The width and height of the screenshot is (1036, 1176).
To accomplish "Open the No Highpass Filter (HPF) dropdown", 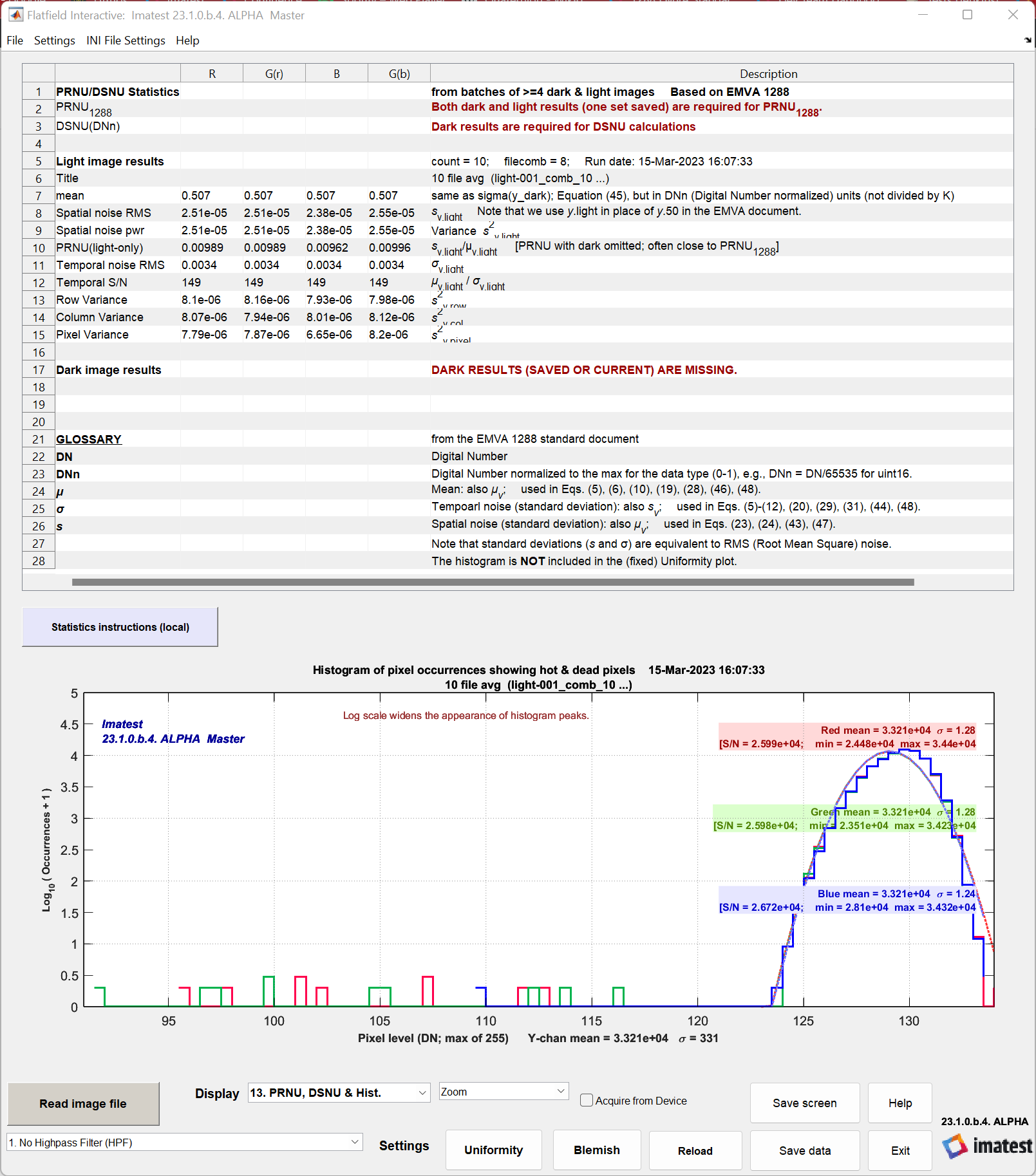I will [184, 1143].
